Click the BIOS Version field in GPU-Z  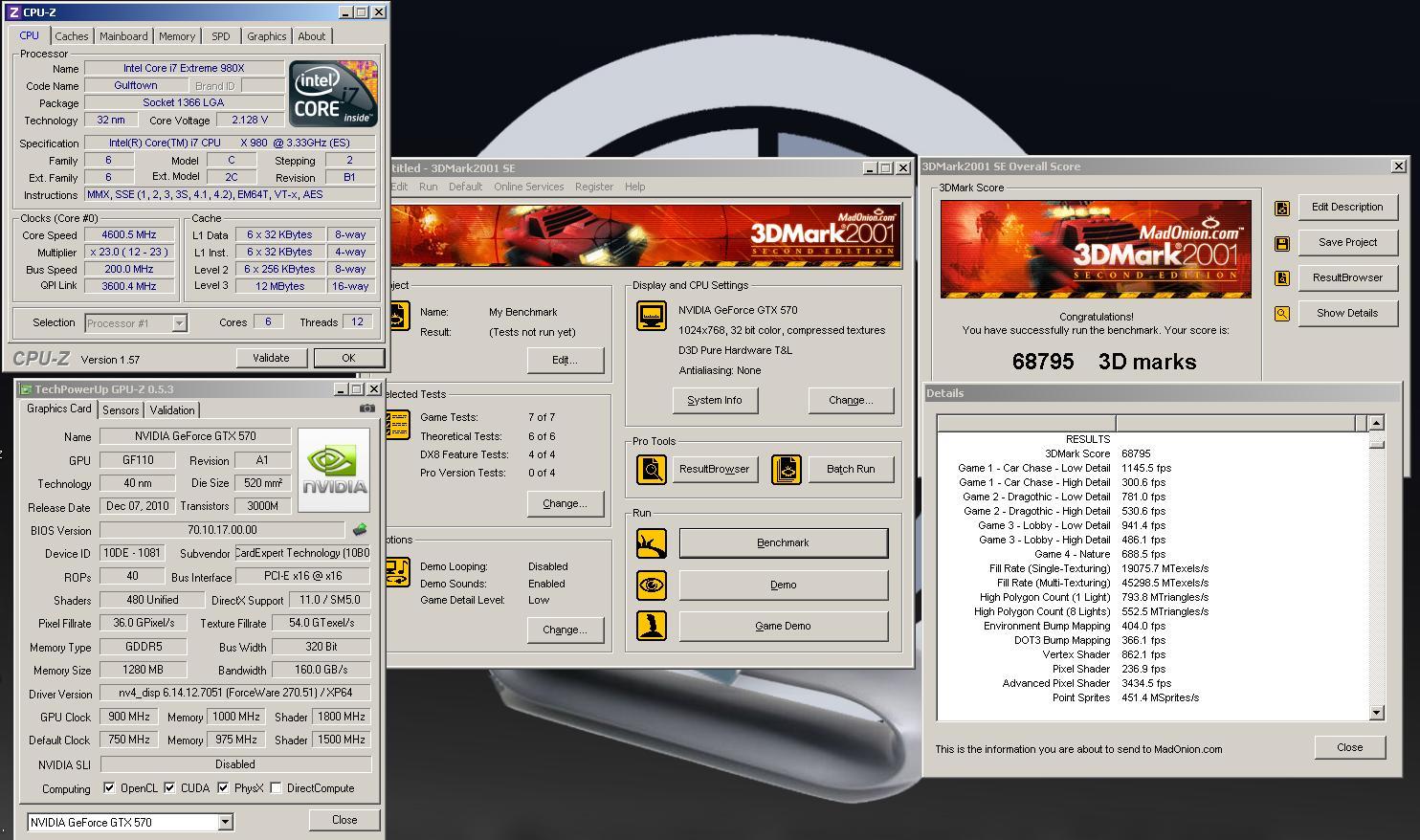(222, 529)
